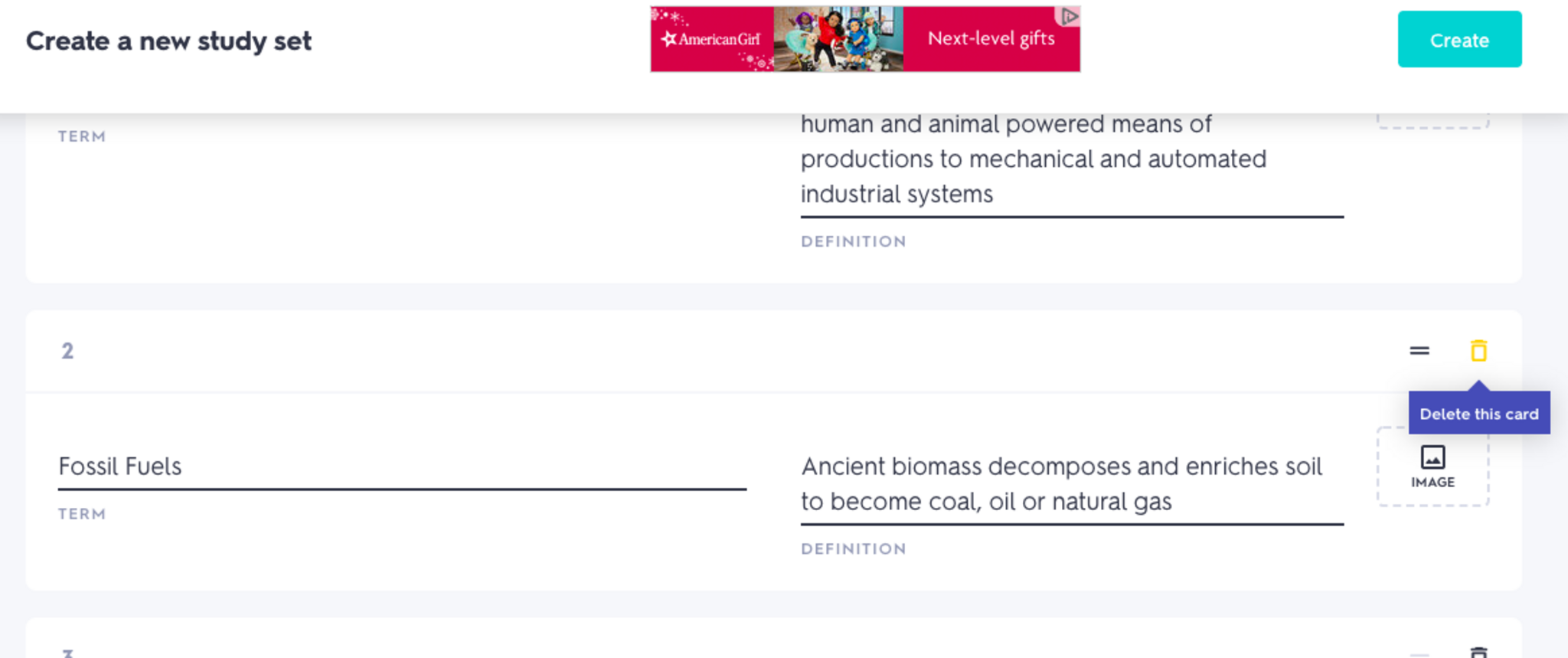Image resolution: width=1568 pixels, height=658 pixels.
Task: Open the "Next-level gifts" ad link
Action: (991, 39)
